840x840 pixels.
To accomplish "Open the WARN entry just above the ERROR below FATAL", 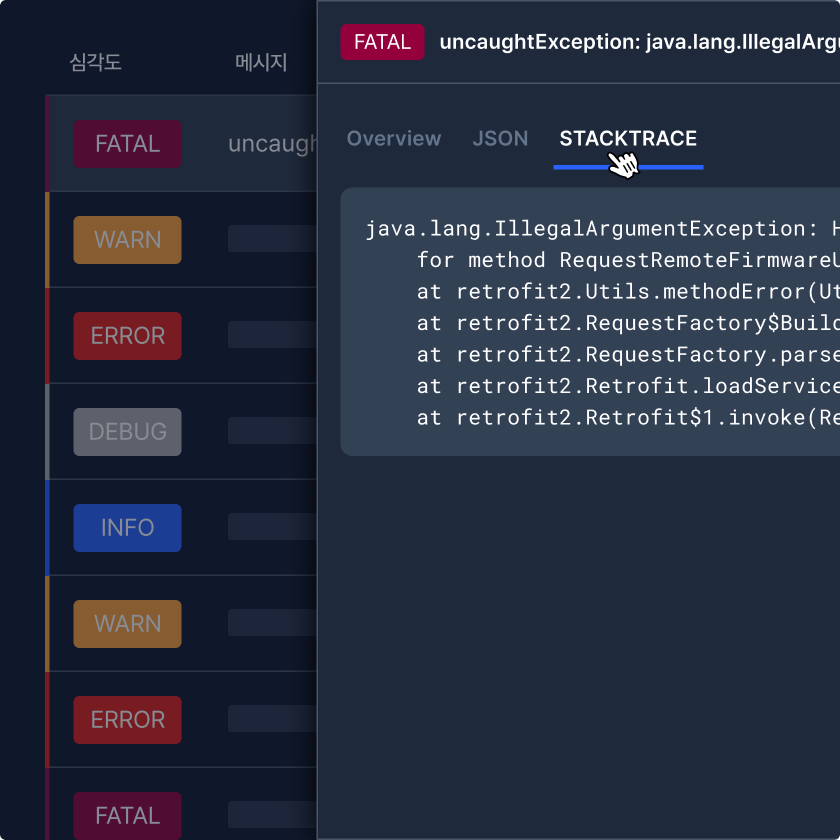I will tap(127, 240).
